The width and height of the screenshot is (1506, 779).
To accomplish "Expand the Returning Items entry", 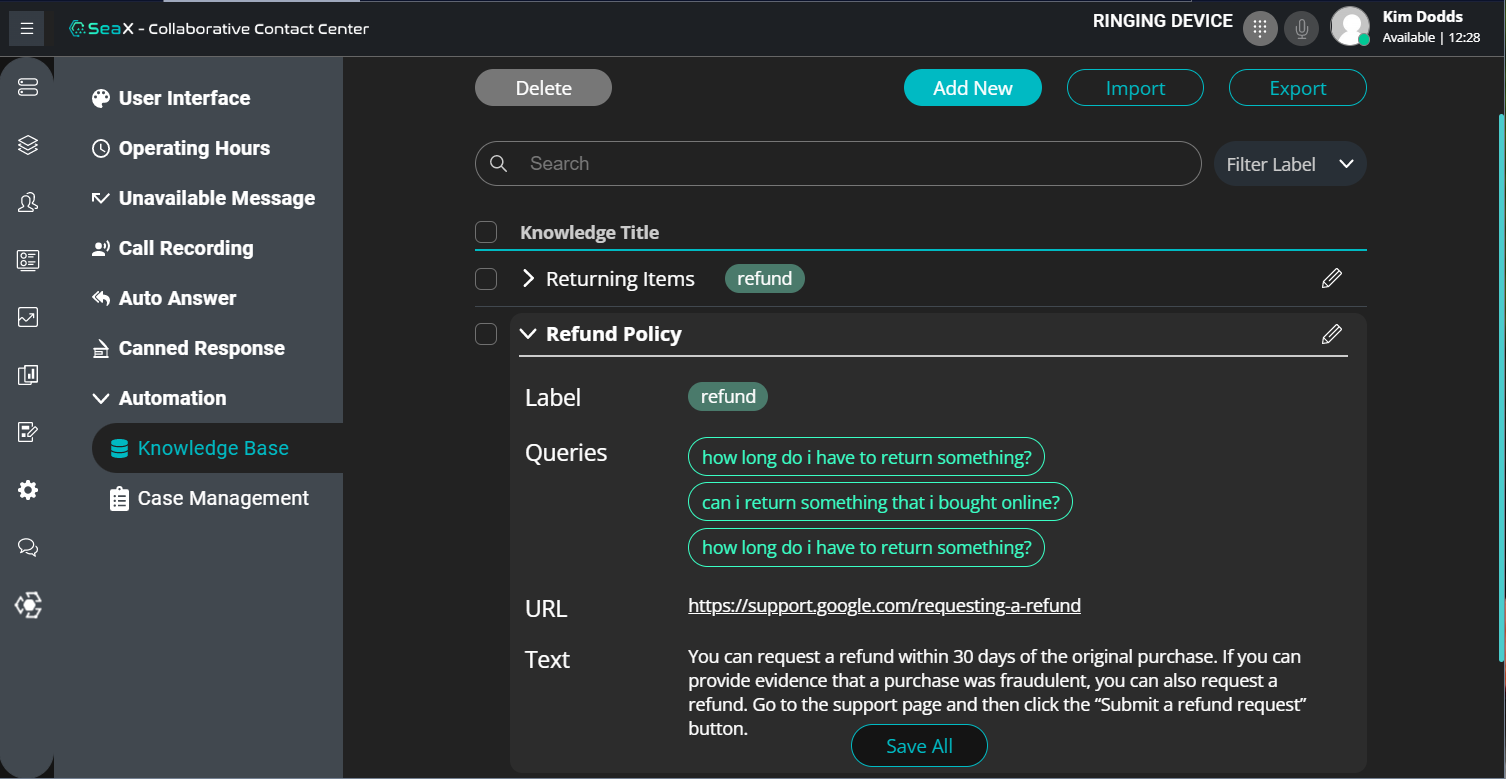I will [529, 279].
